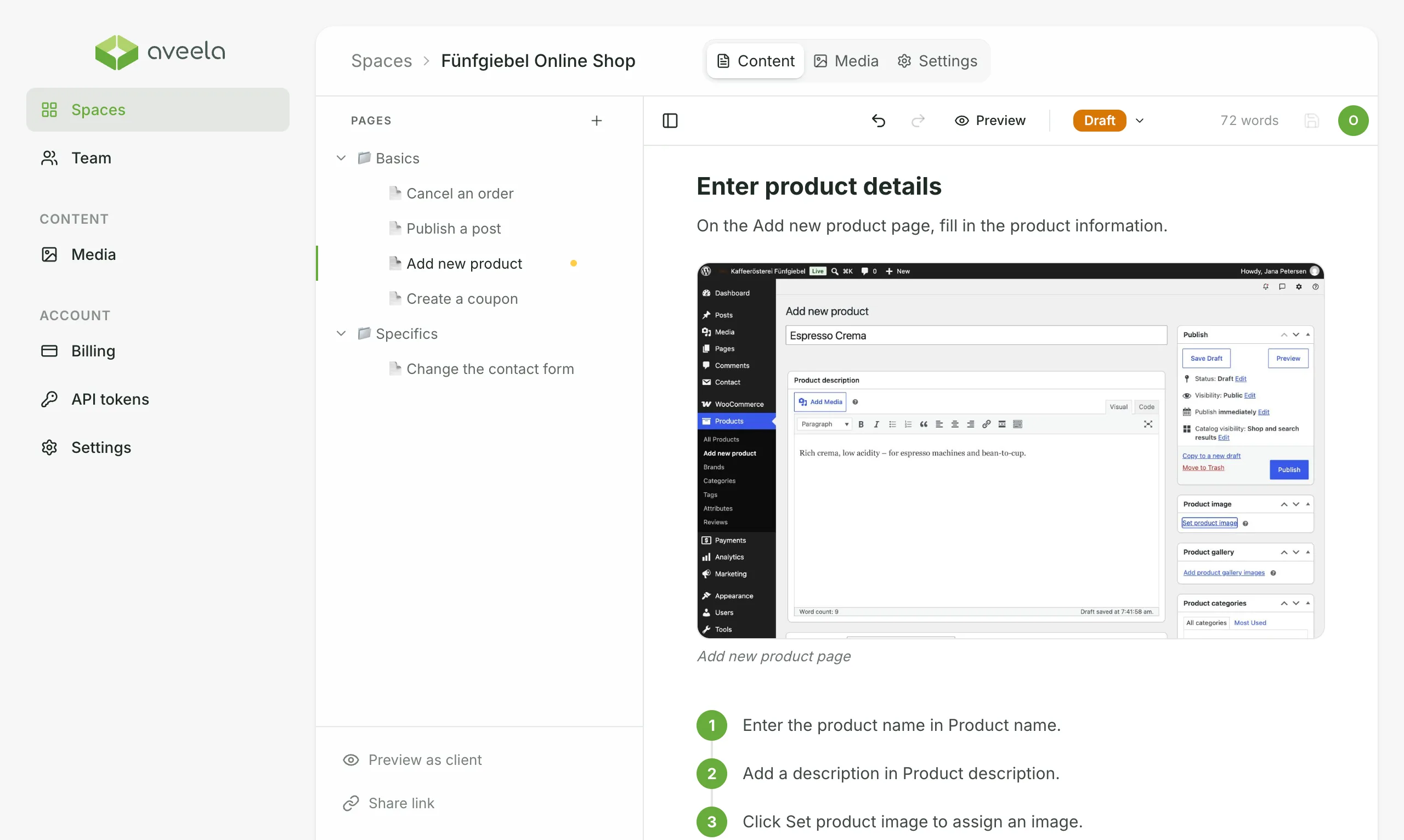Click the Specifics folder icon

coord(364,333)
